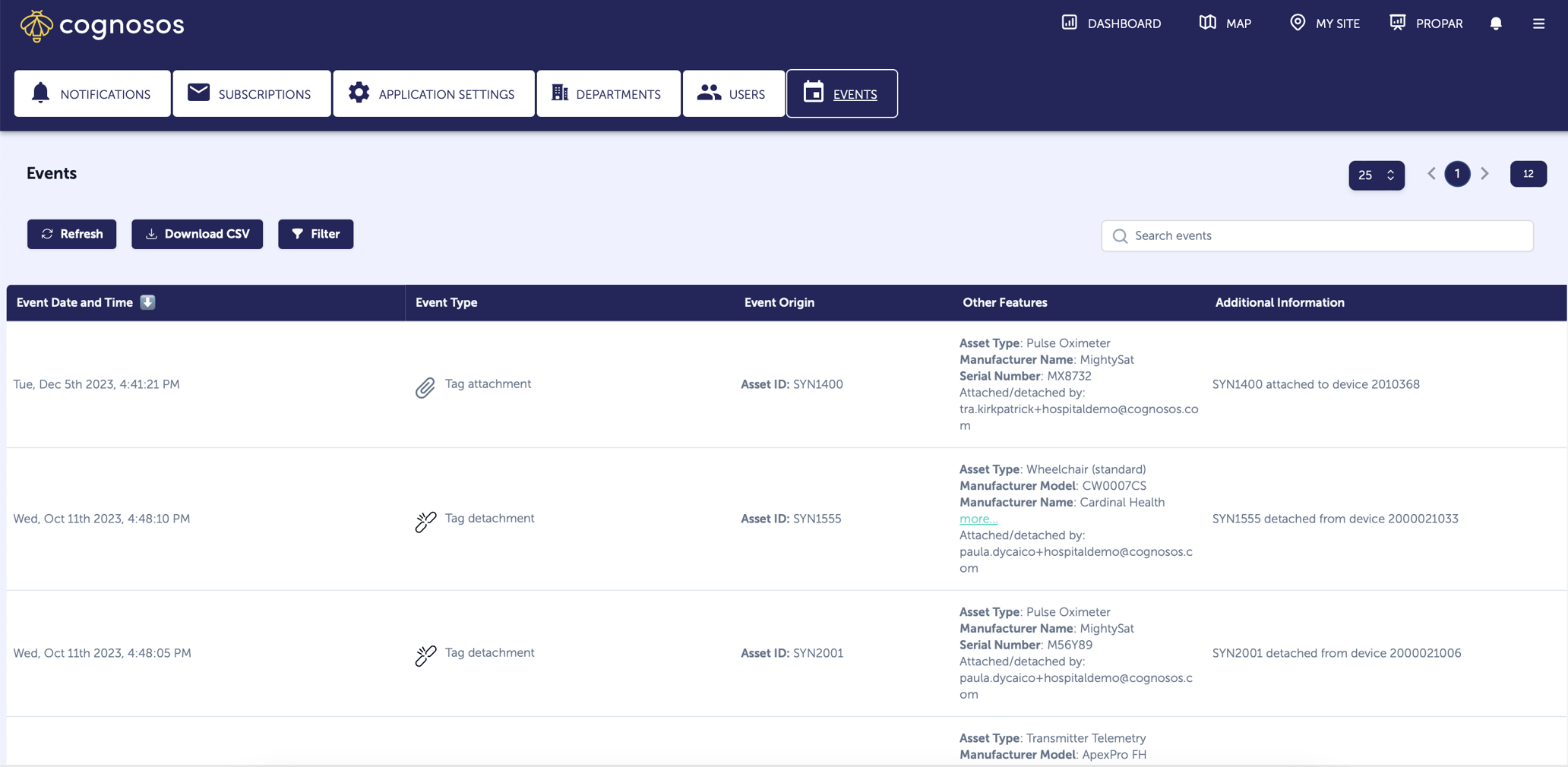The height and width of the screenshot is (767, 1568).
Task: Switch to the Users tab
Action: click(733, 93)
